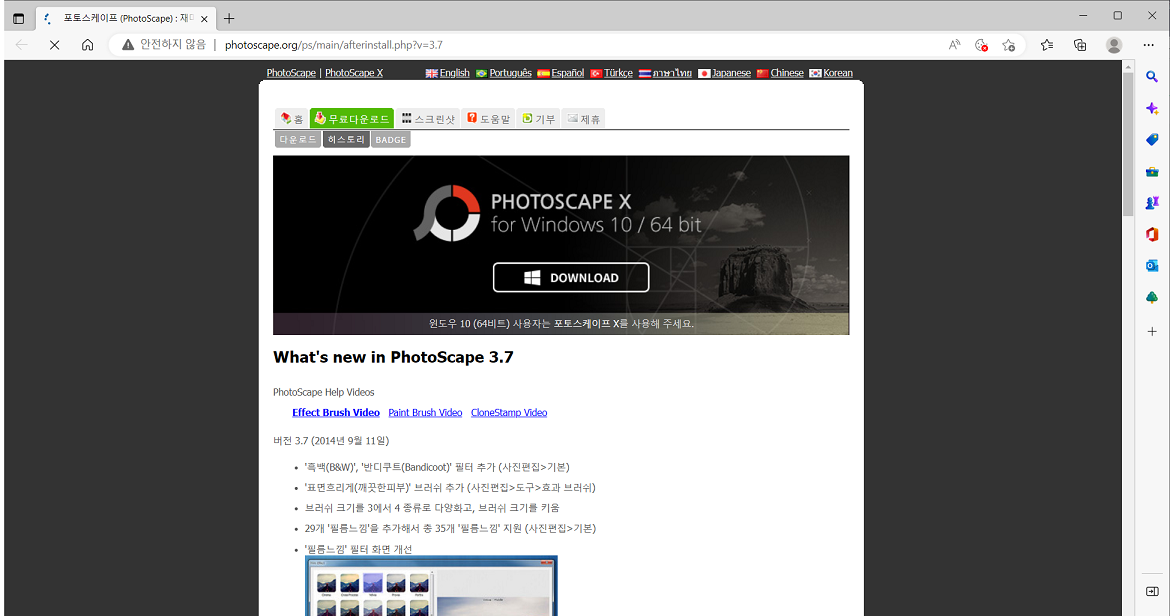
Task: Open the tracking prevention cookie icon
Action: click(x=981, y=45)
